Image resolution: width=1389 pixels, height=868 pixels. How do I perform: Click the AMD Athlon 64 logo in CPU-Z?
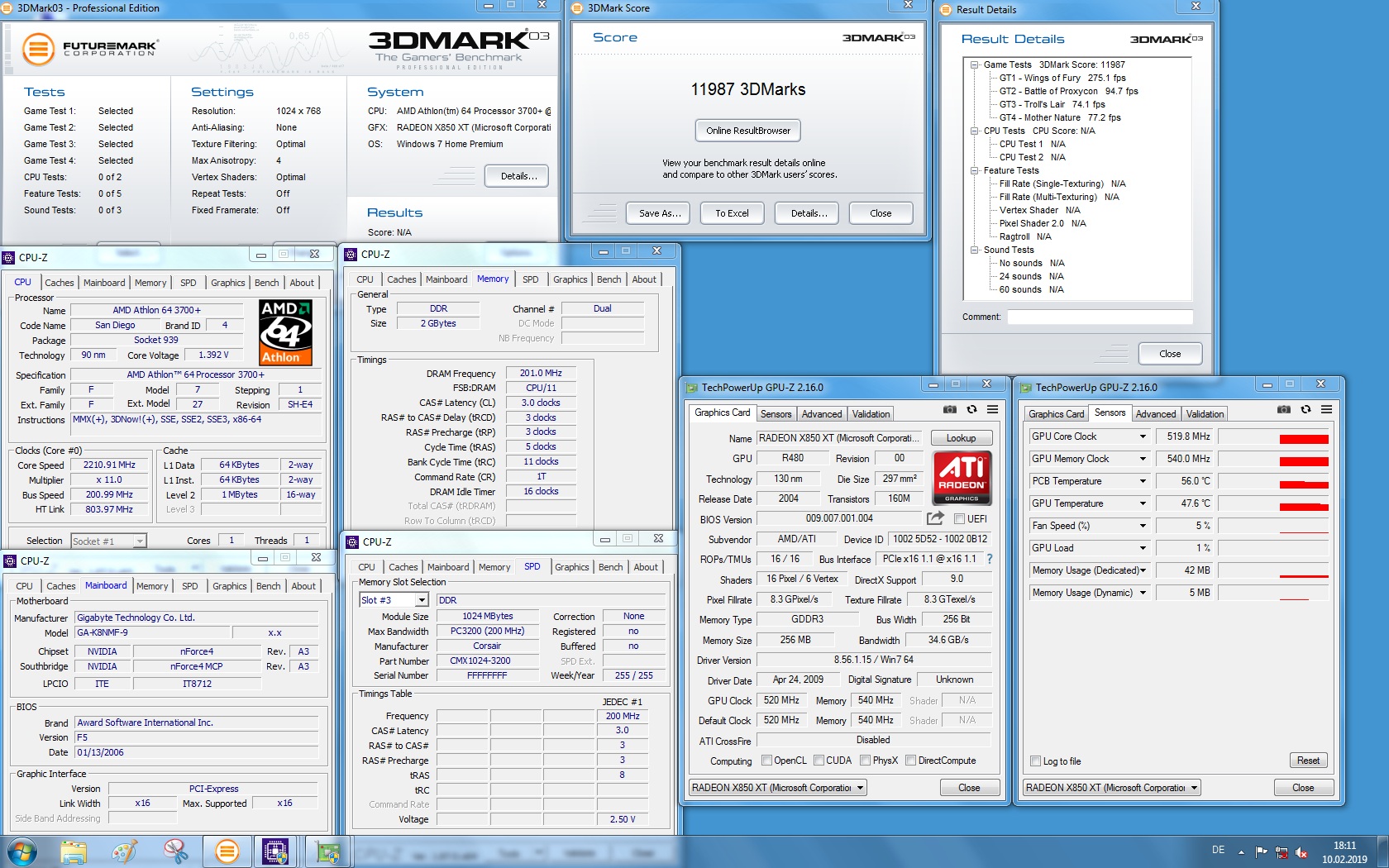click(x=285, y=332)
